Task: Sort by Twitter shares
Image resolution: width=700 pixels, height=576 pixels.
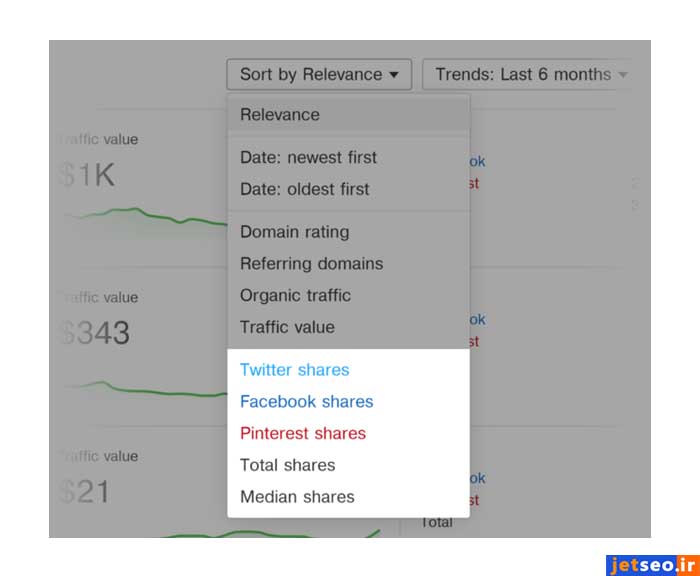Action: coord(294,370)
